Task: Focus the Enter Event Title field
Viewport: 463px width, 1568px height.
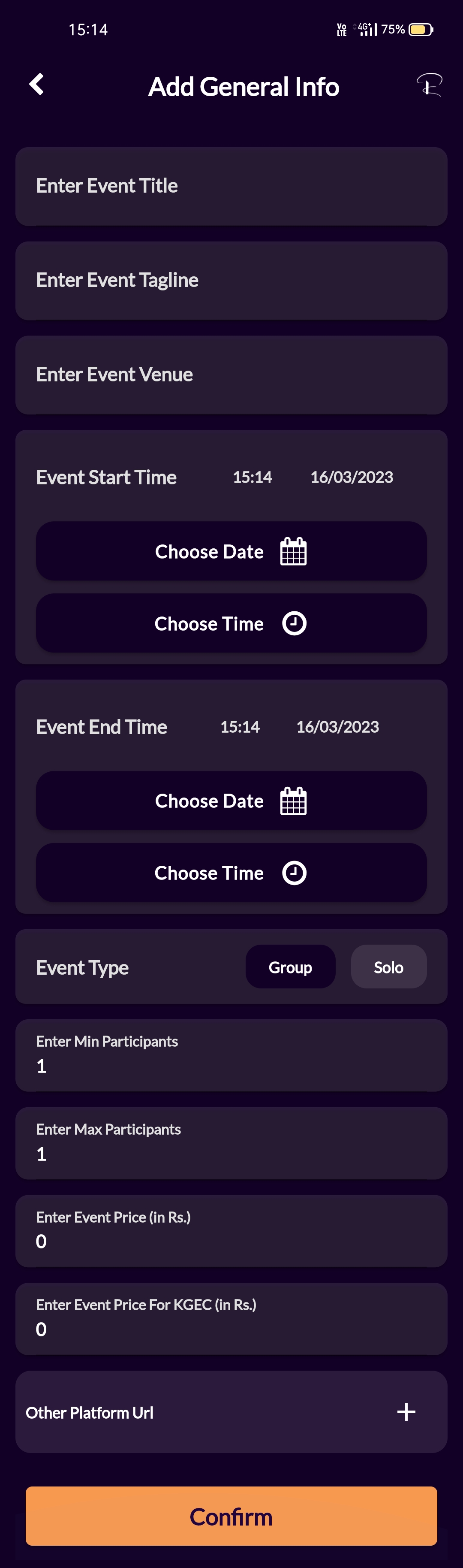Action: (231, 186)
